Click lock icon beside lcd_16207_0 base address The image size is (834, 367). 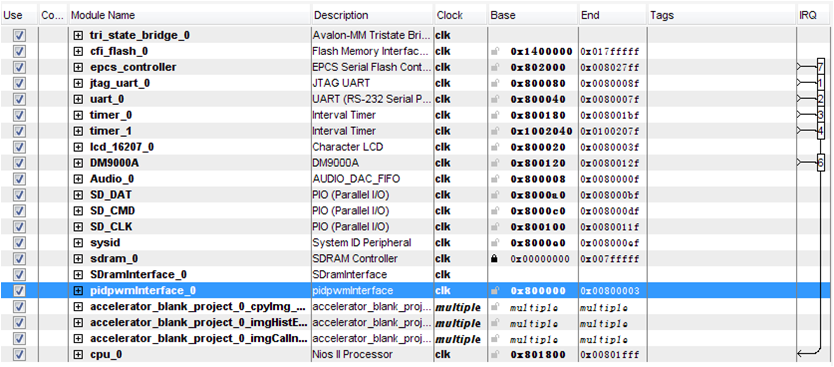pyautogui.click(x=495, y=147)
